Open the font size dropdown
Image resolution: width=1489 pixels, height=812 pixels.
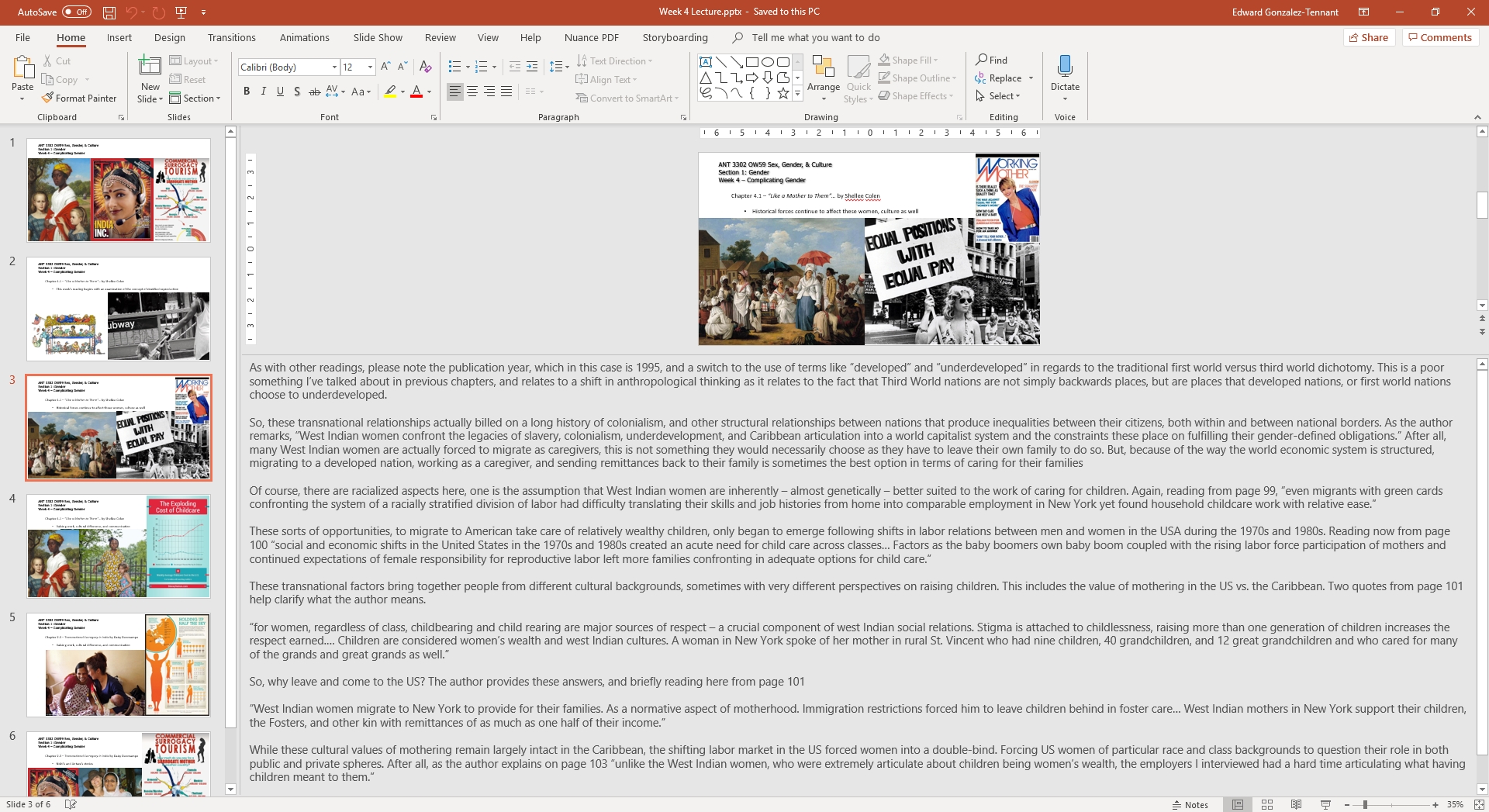point(370,67)
